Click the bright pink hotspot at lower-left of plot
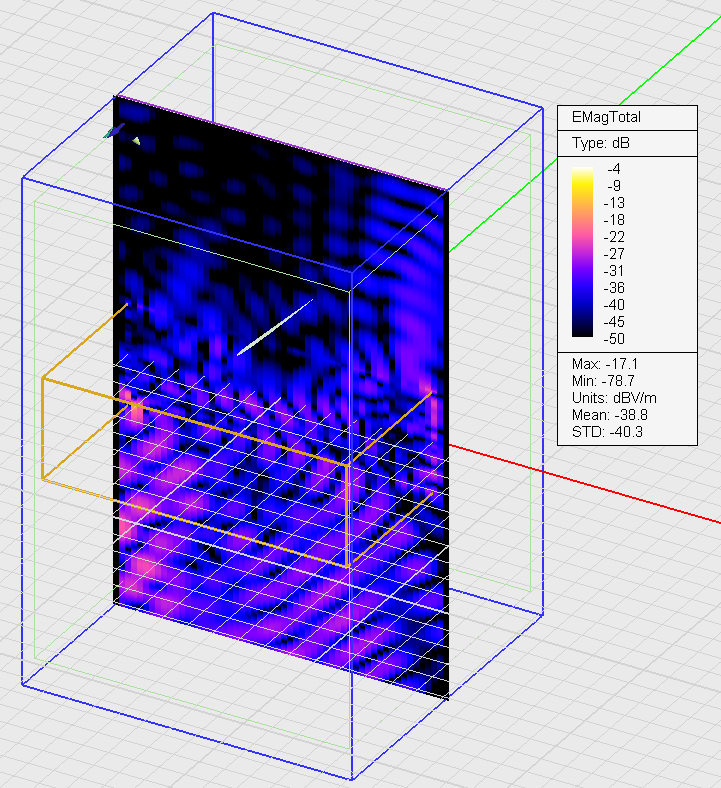 point(145,566)
